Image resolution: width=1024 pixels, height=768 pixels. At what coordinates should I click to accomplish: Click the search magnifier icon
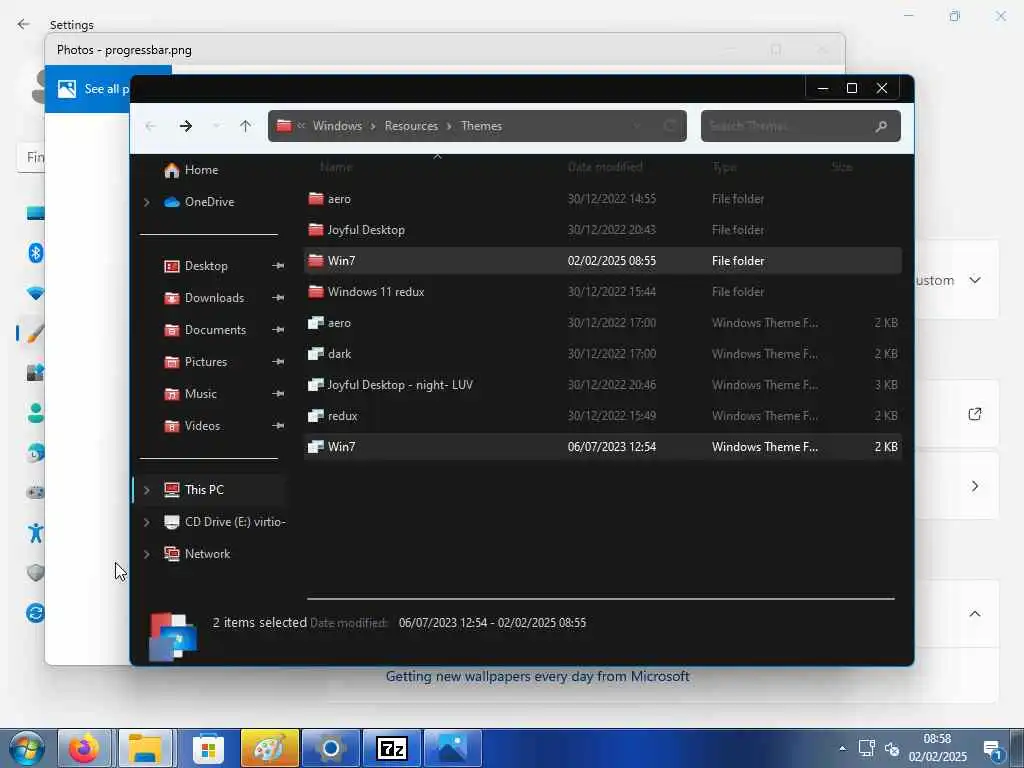point(882,126)
